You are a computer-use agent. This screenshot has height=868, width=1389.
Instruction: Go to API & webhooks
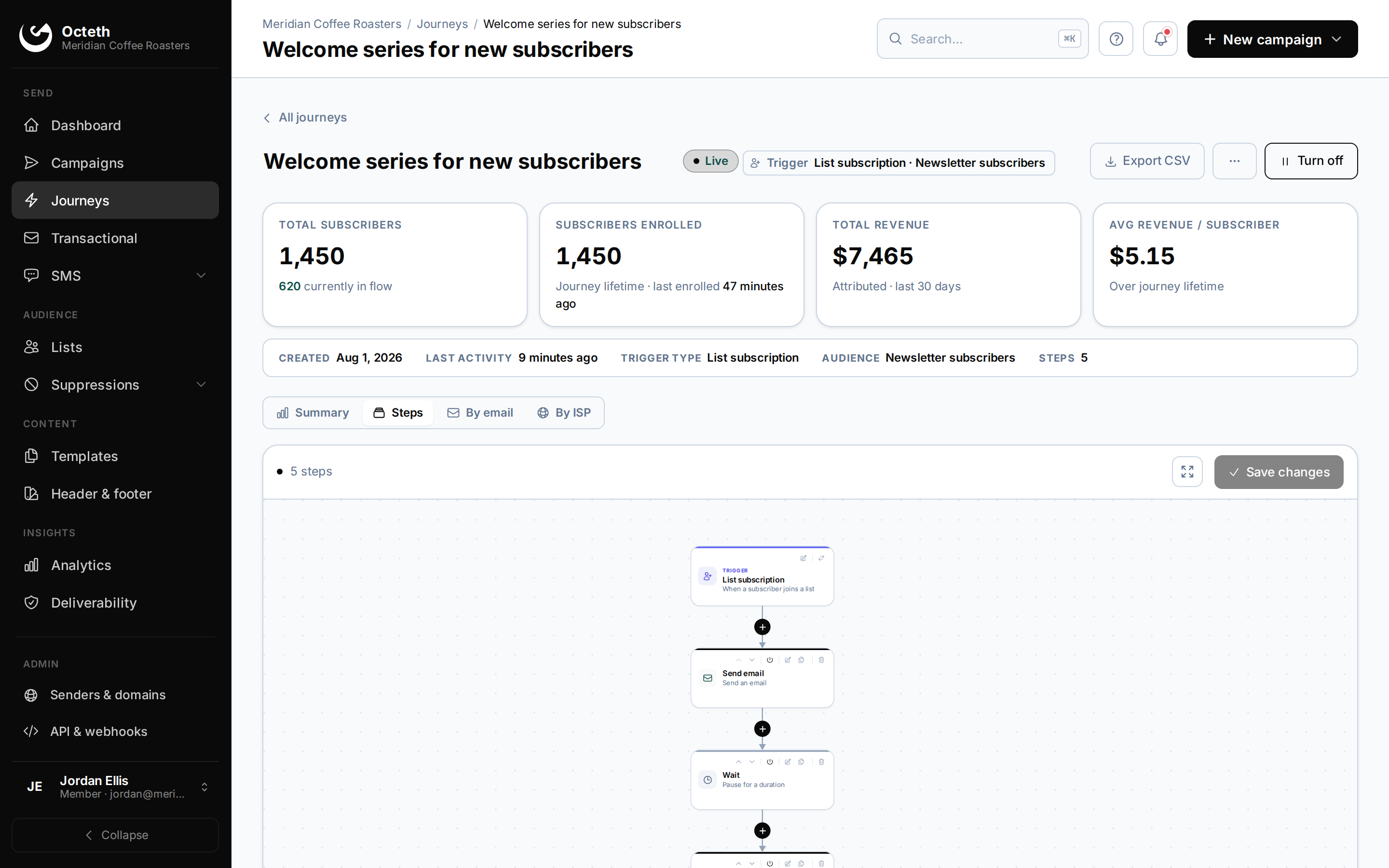click(x=115, y=732)
